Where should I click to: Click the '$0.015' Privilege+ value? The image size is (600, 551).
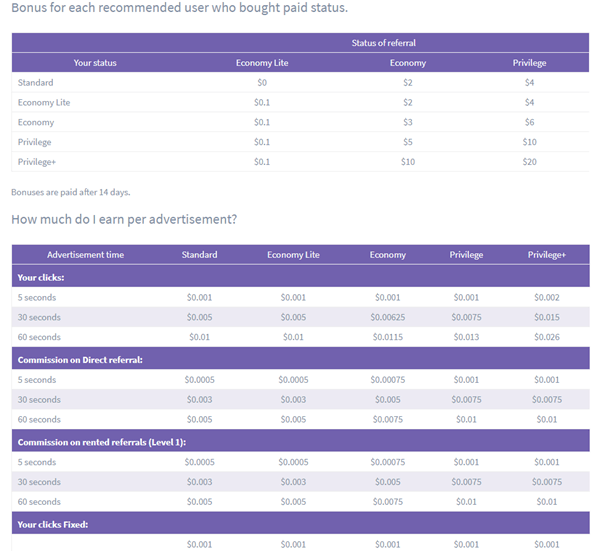pyautogui.click(x=547, y=318)
